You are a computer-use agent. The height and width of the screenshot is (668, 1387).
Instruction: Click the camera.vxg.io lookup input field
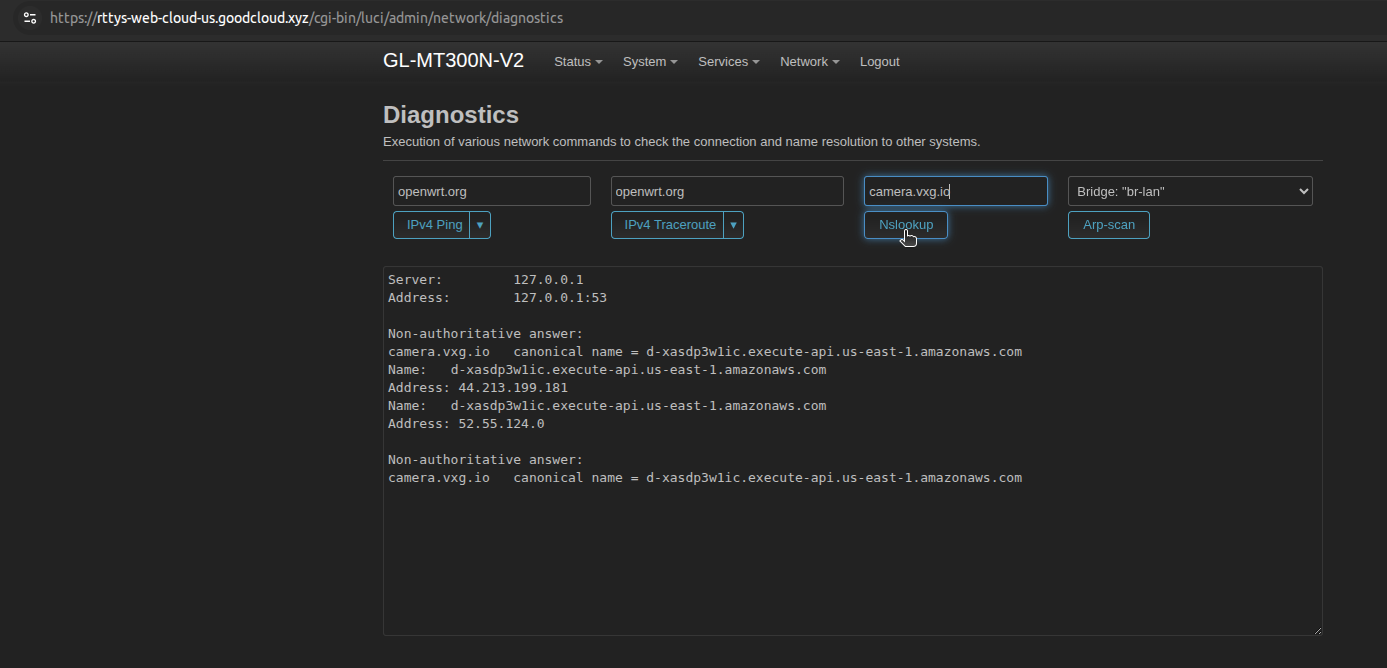(955, 191)
